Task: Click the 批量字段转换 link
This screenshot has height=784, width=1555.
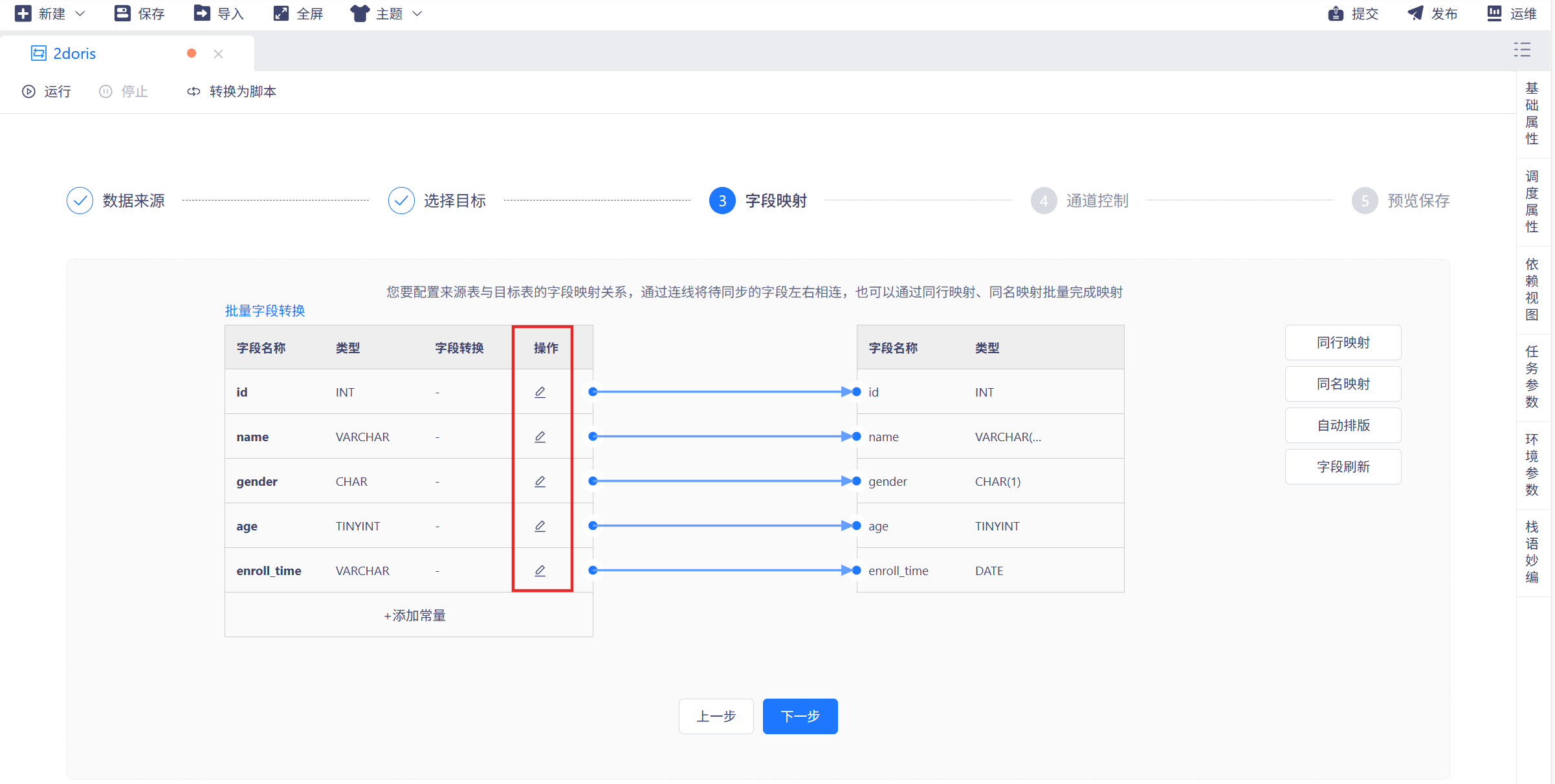Action: click(x=265, y=310)
